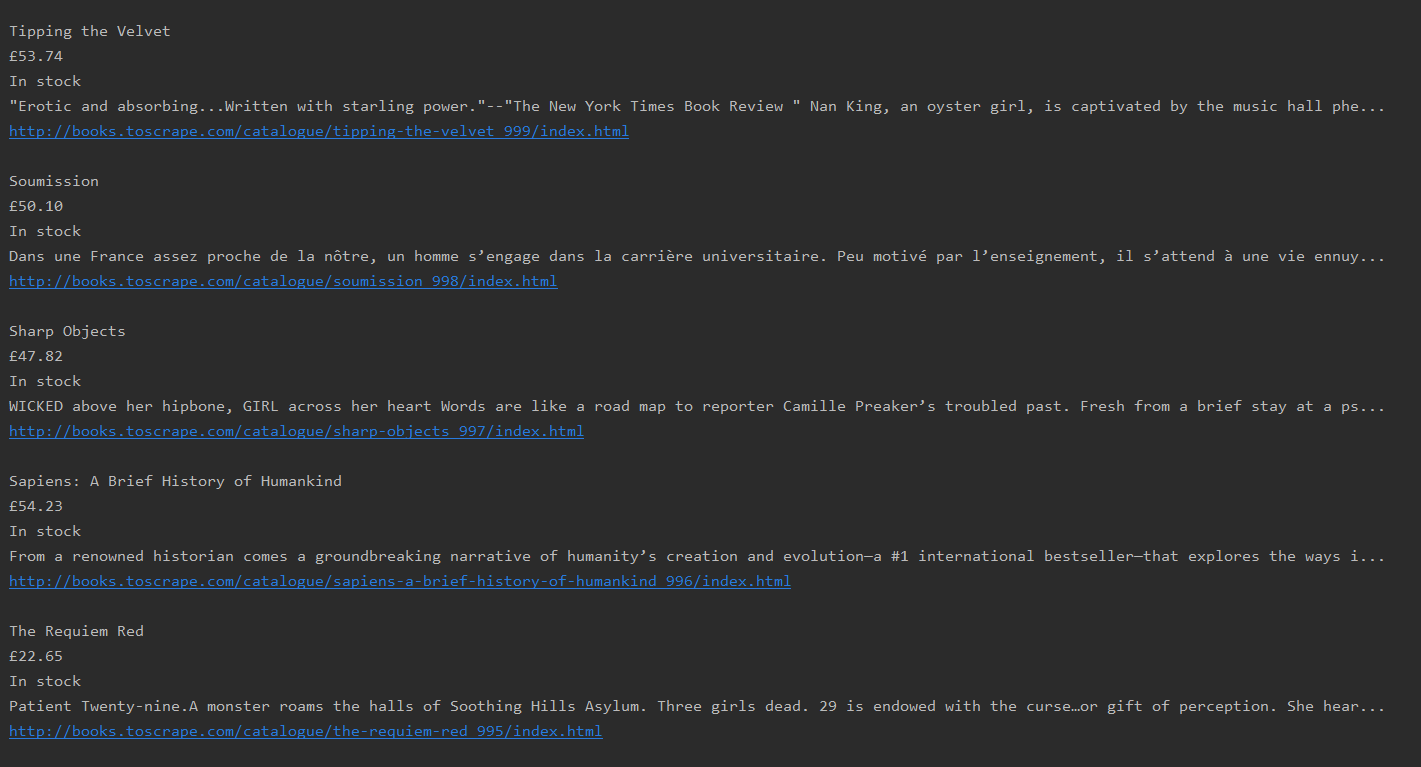Click The Requiem Red title line
The width and height of the screenshot is (1421, 767).
(76, 631)
